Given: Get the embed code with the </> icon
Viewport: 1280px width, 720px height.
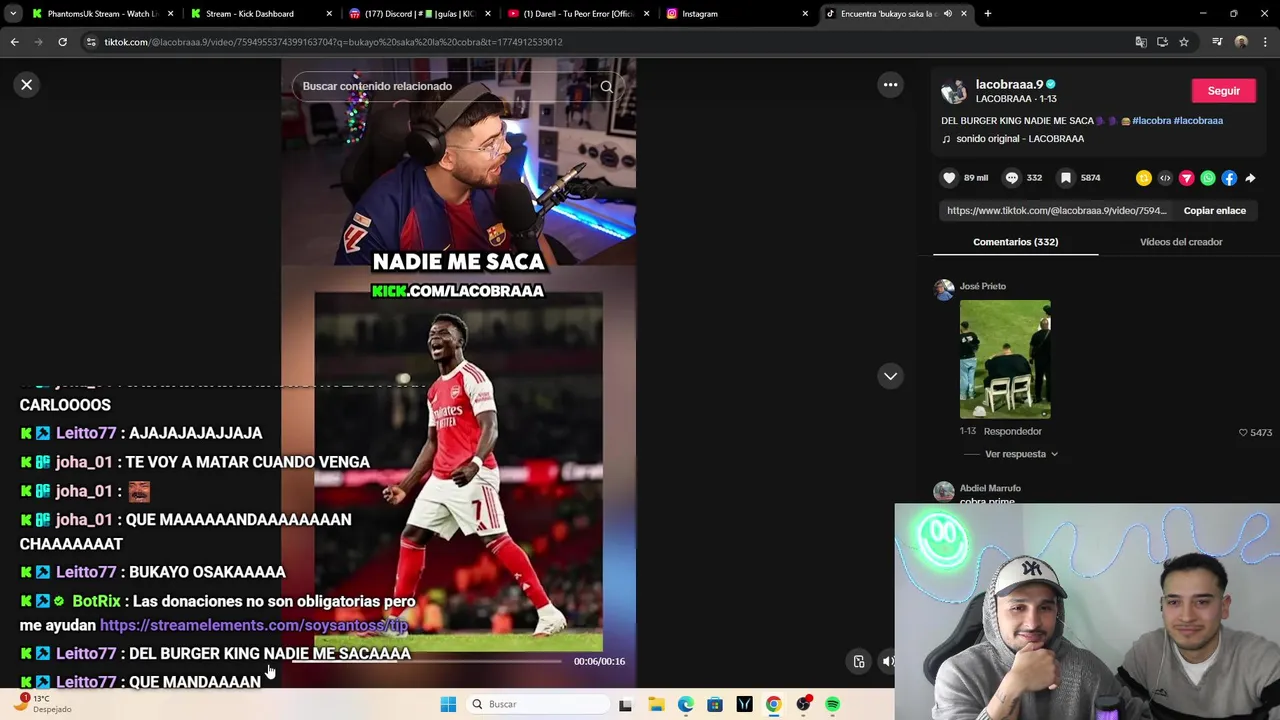Looking at the screenshot, I should click(1165, 178).
